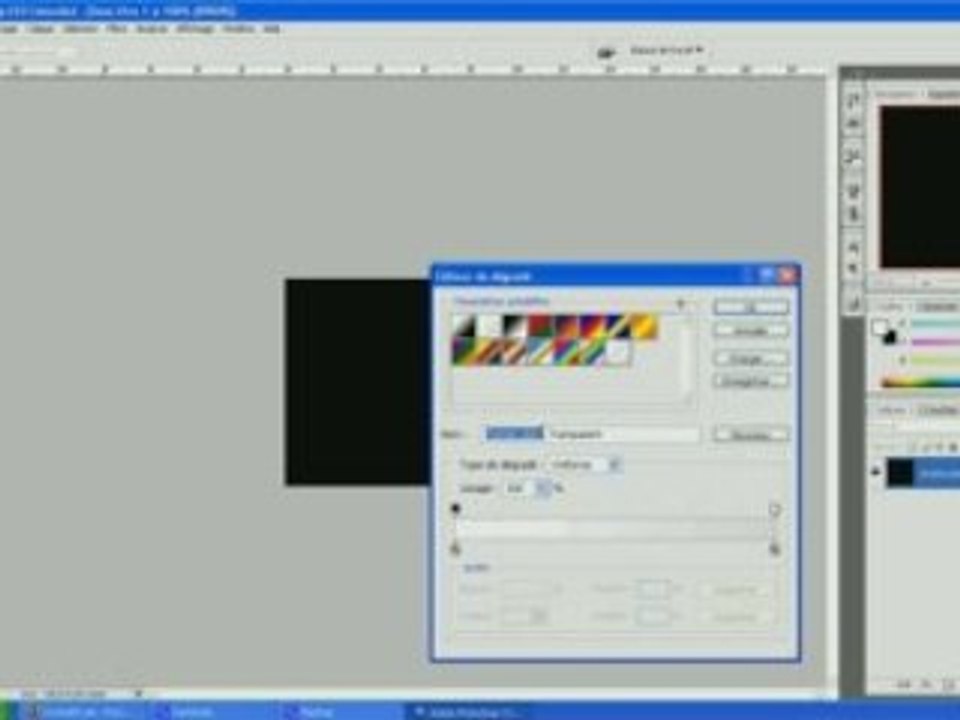960x720 pixels.
Task: Click the blue (yellow) color slider
Action: [936, 361]
